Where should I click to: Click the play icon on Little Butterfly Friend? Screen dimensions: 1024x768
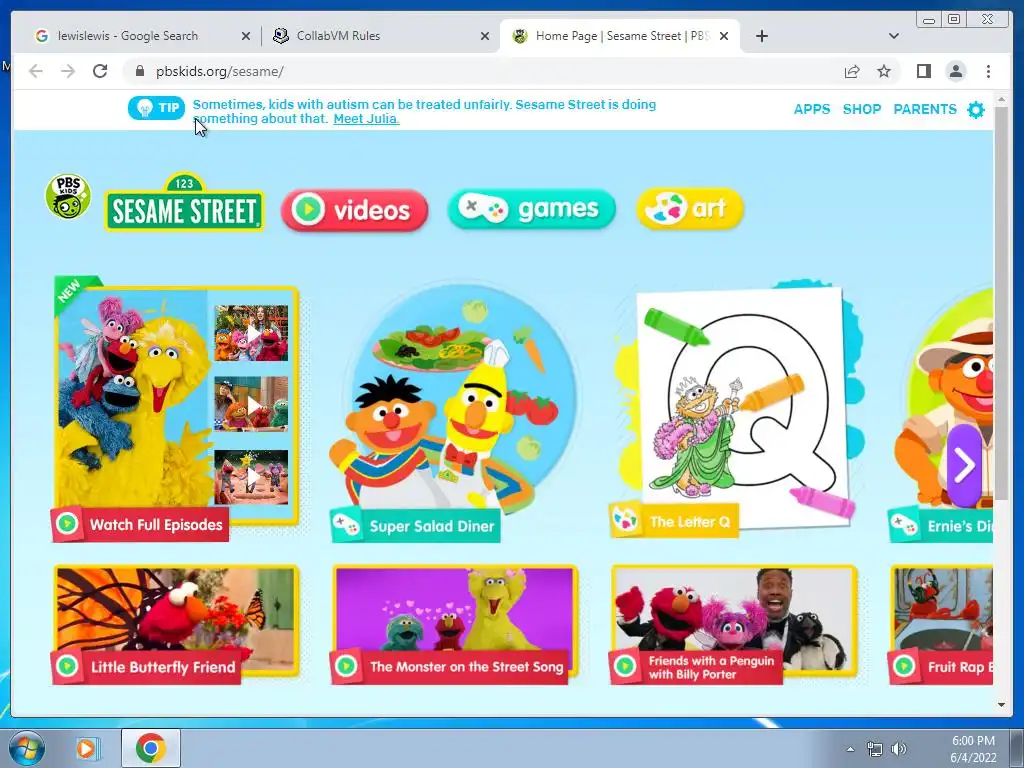pos(67,666)
